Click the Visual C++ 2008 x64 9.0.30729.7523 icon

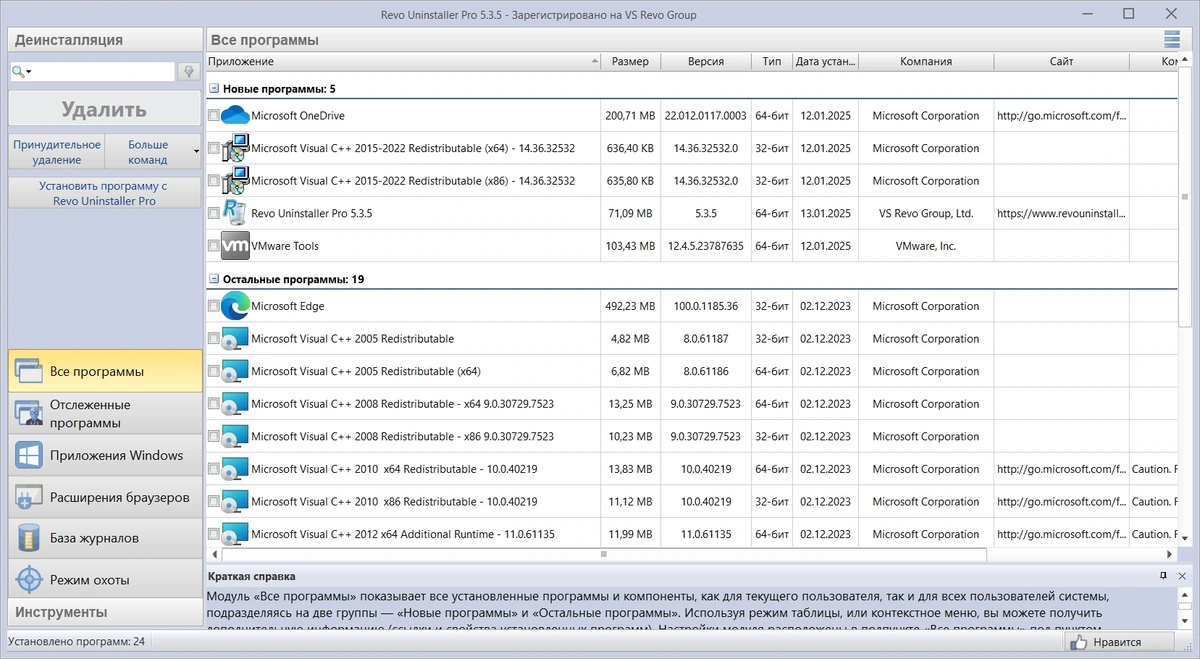pos(235,404)
